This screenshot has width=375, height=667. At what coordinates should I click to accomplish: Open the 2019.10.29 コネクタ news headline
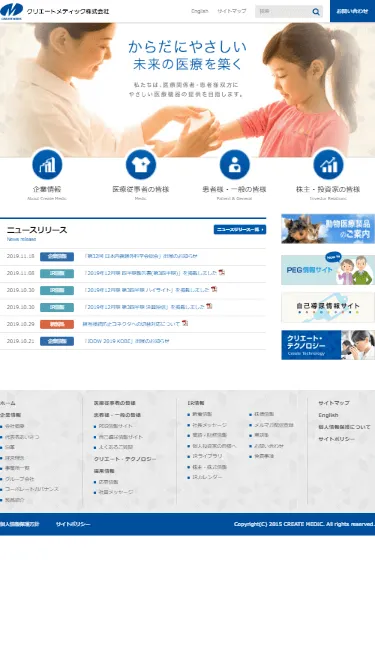coord(131,324)
